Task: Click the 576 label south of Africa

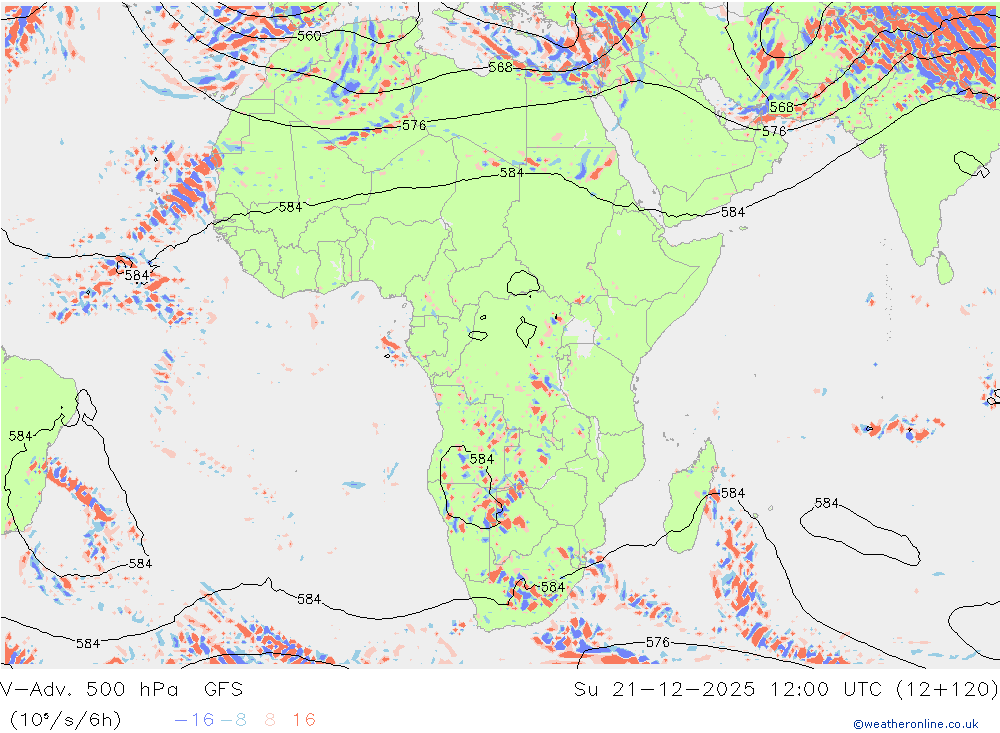Action: click(x=658, y=642)
